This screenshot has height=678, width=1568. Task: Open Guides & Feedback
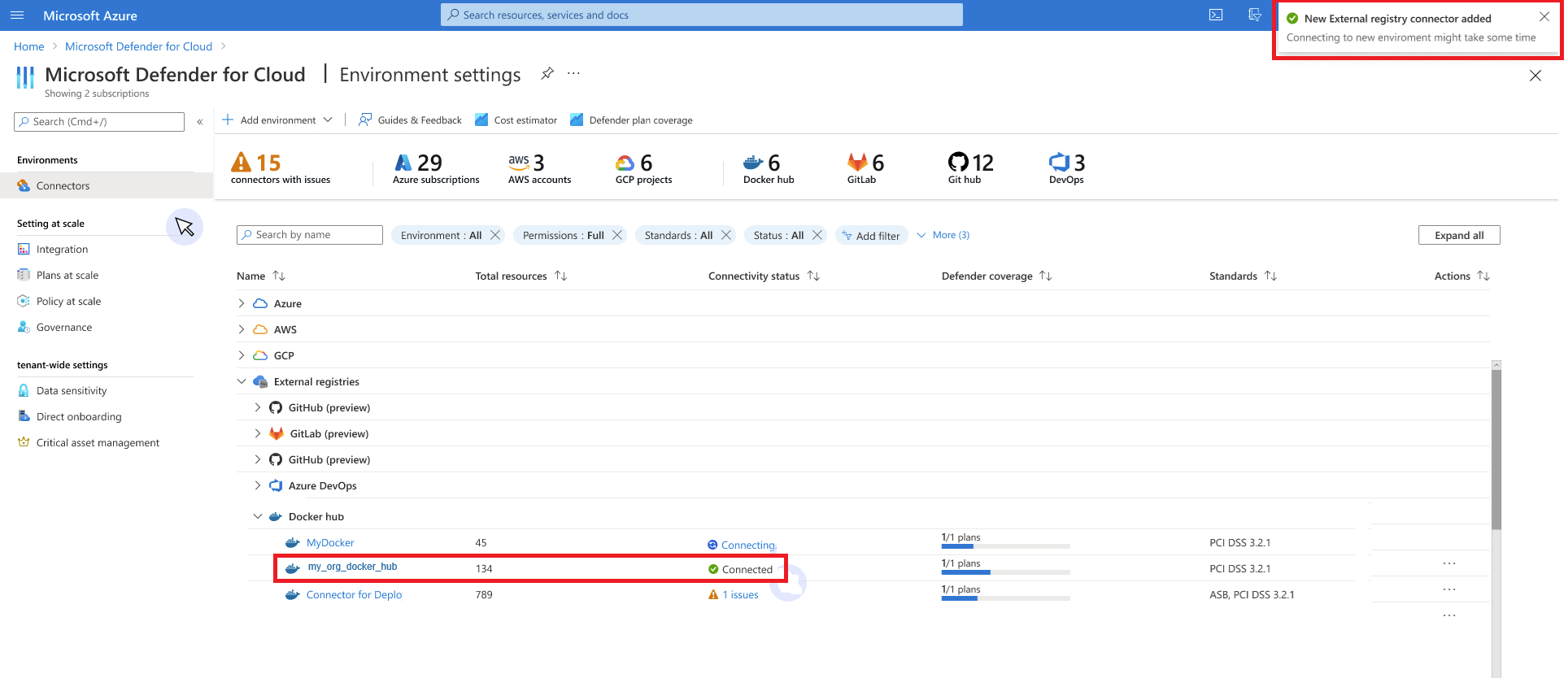coord(411,120)
